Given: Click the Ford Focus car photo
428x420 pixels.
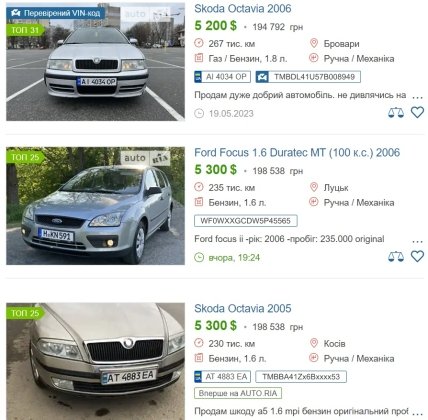Looking at the screenshot, I should (95, 206).
